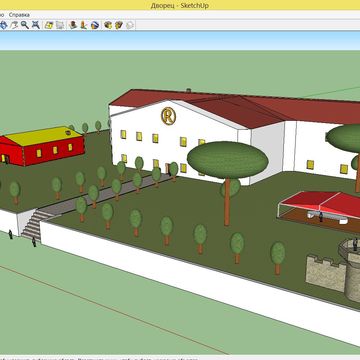Click the icon left of Google Earth globe
360x360 pixels.
pos(83,25)
